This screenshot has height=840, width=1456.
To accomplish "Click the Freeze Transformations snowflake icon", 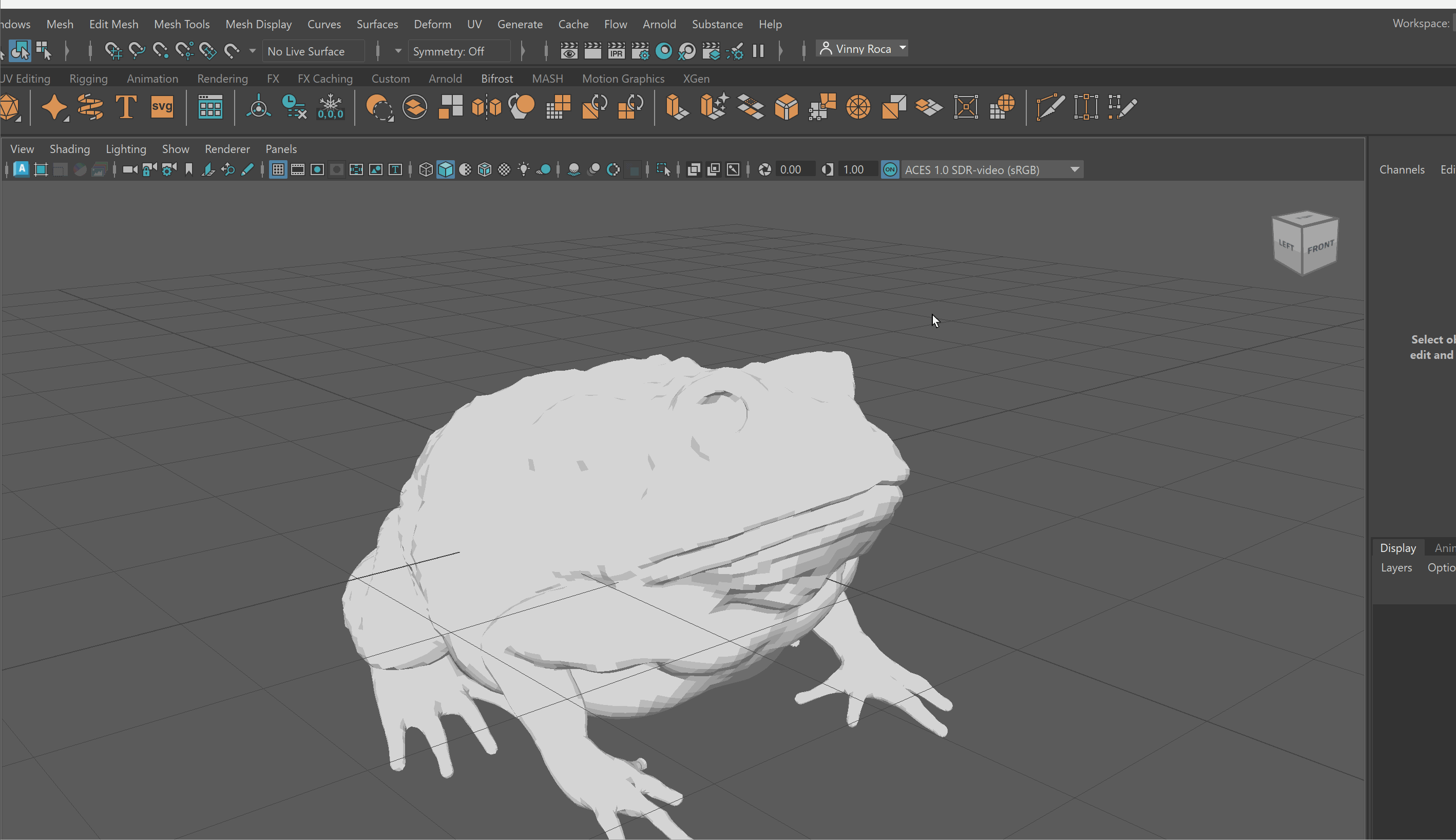I will coord(331,107).
